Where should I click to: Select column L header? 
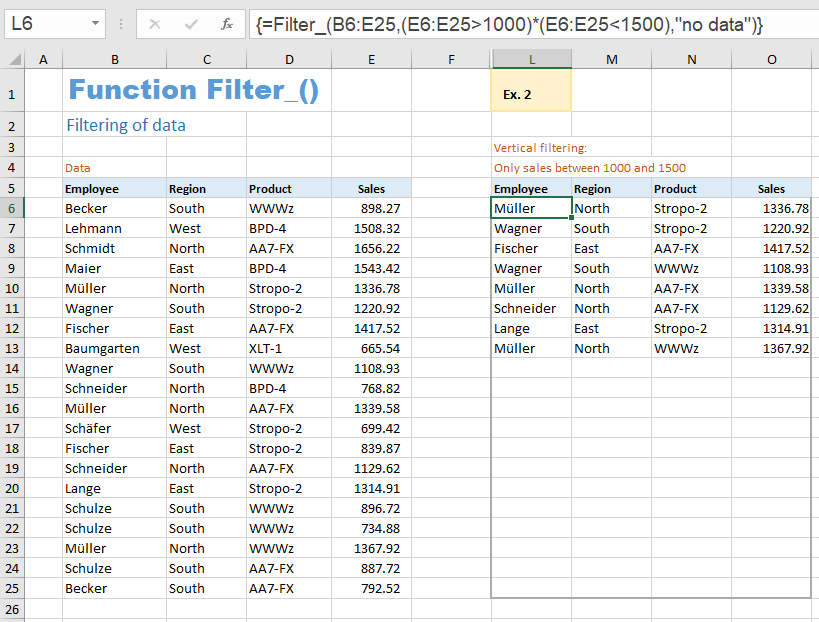(x=531, y=59)
